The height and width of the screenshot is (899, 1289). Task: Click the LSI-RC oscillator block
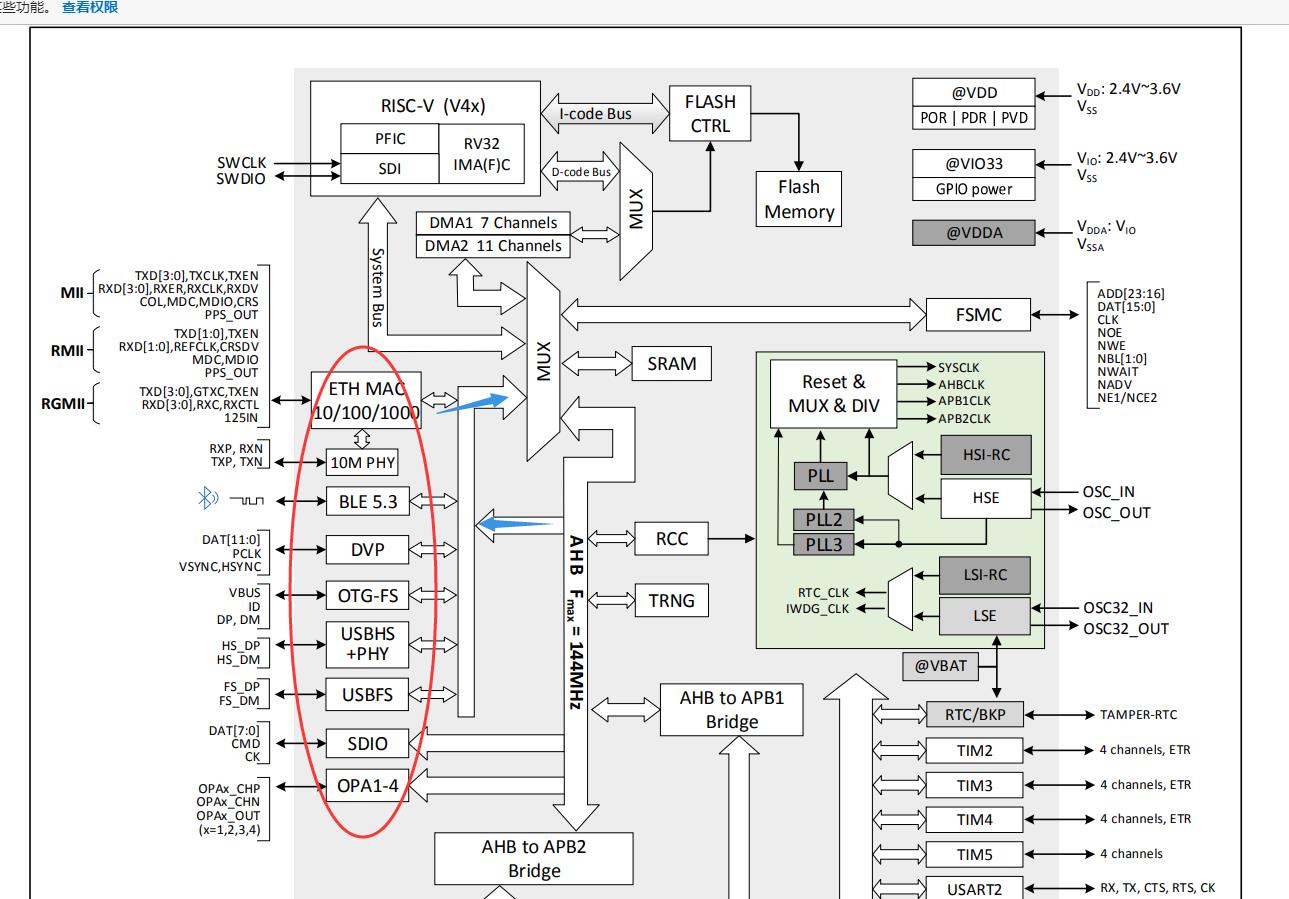[x=985, y=574]
